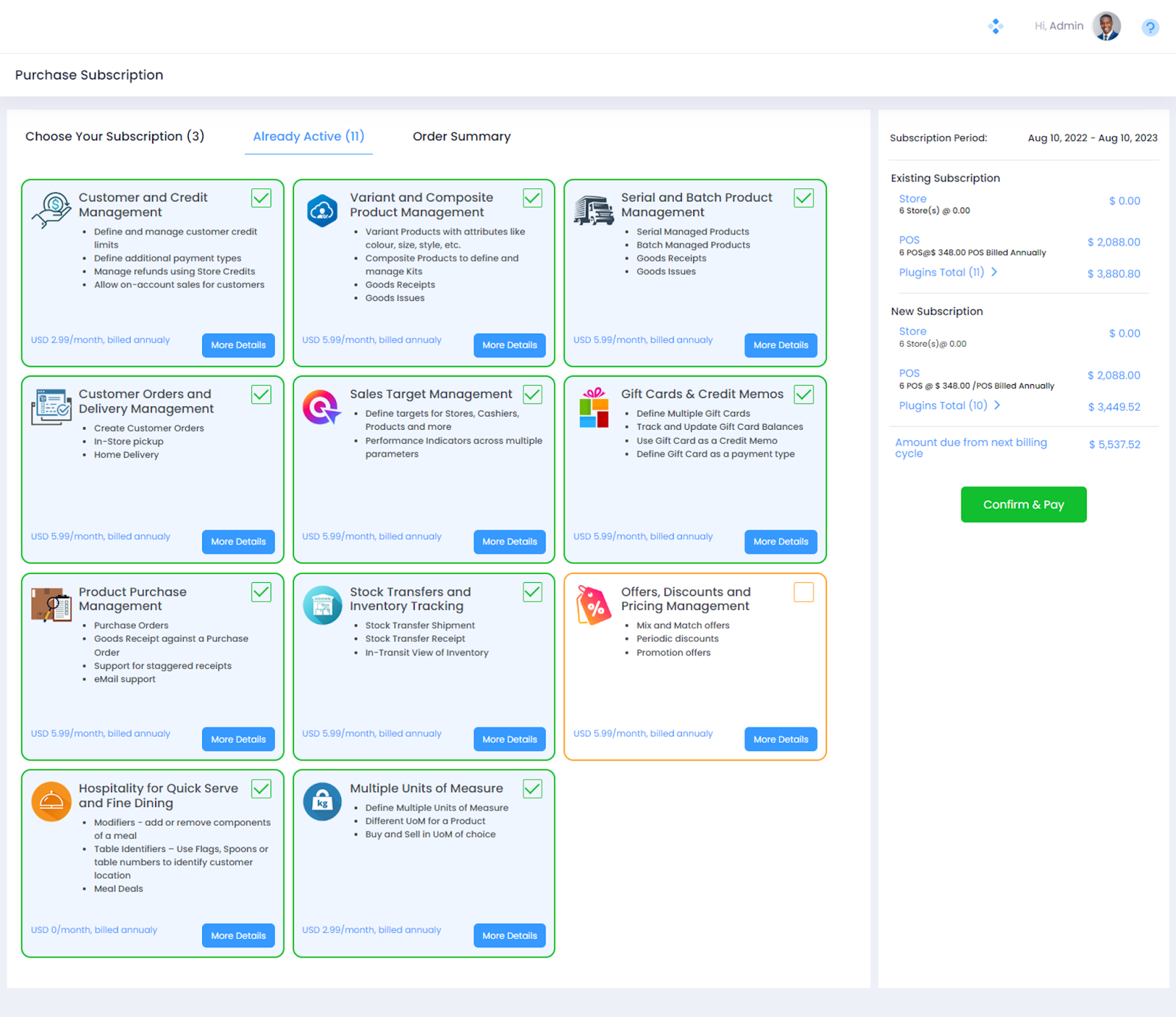Click the Variant and Composite Product icon
The image size is (1176, 1017).
[322, 211]
